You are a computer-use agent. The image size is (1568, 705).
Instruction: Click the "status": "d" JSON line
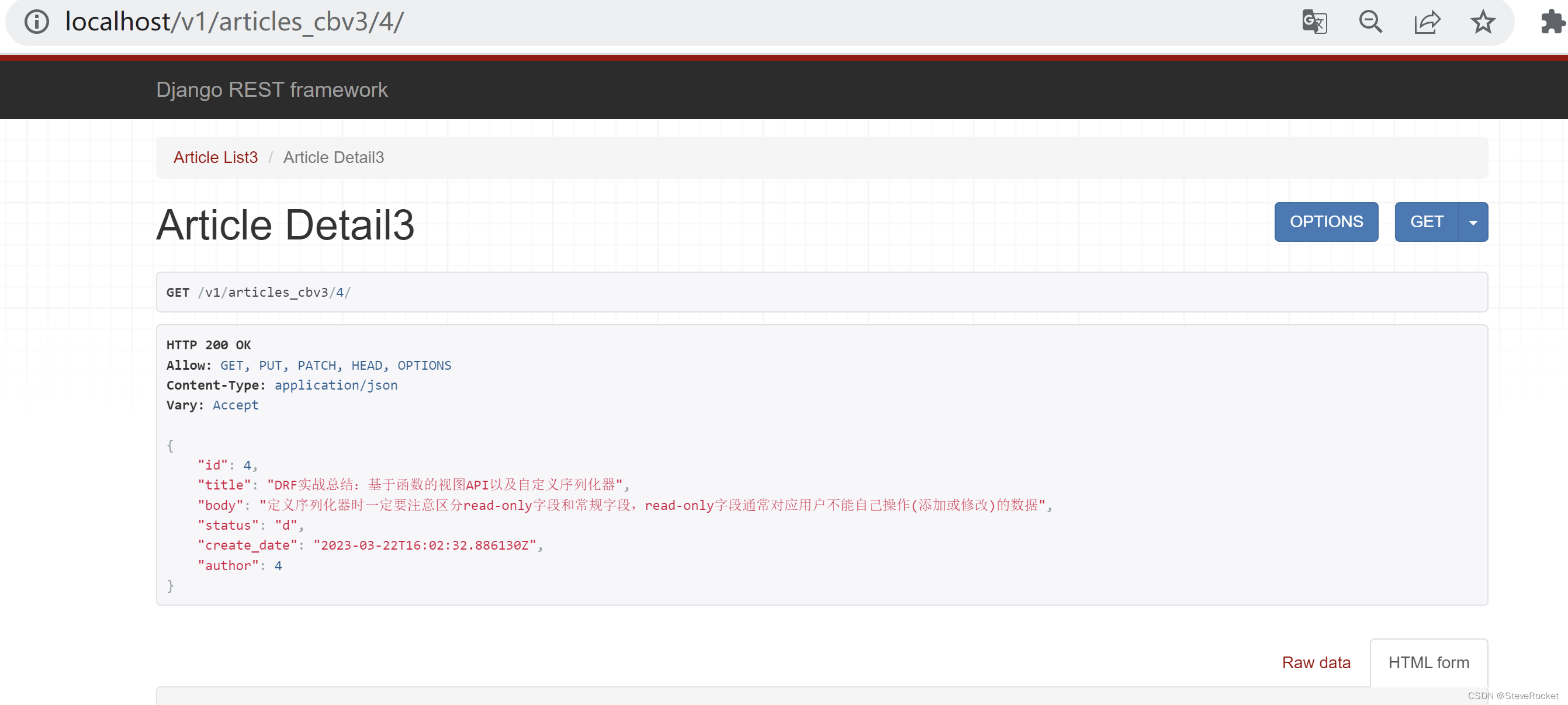pyautogui.click(x=250, y=525)
